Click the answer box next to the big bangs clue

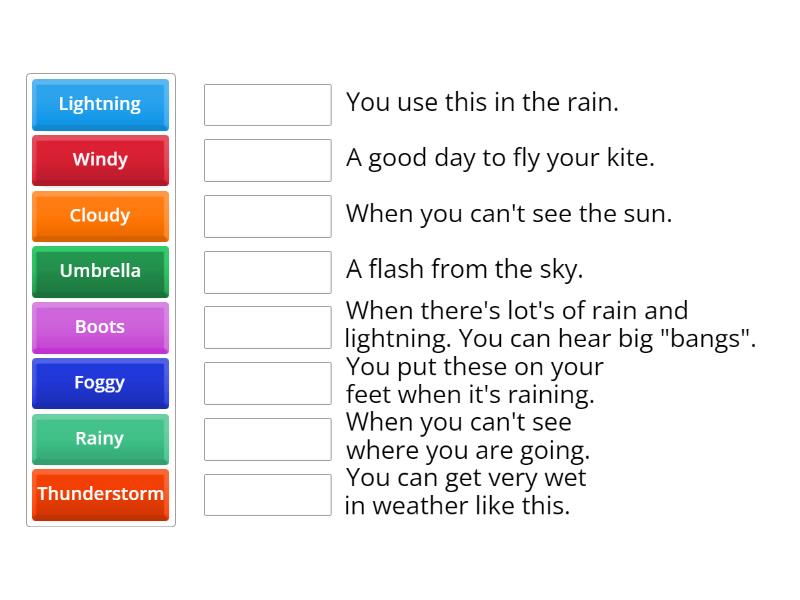[267, 326]
